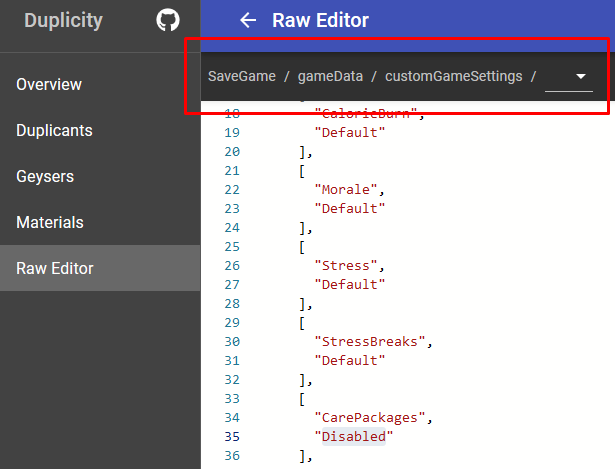Screen dimensions: 615x469
Task: Click the SaveGame breadcrumb
Action: click(x=242, y=76)
